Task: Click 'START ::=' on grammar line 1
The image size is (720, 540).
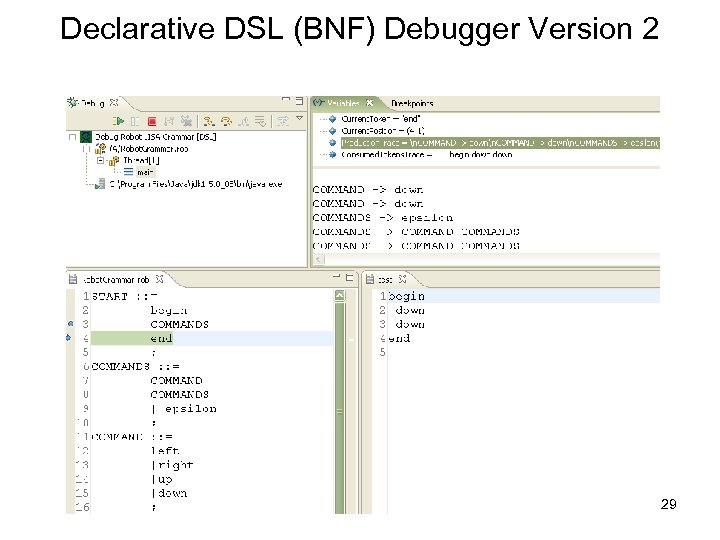Action: pos(125,297)
